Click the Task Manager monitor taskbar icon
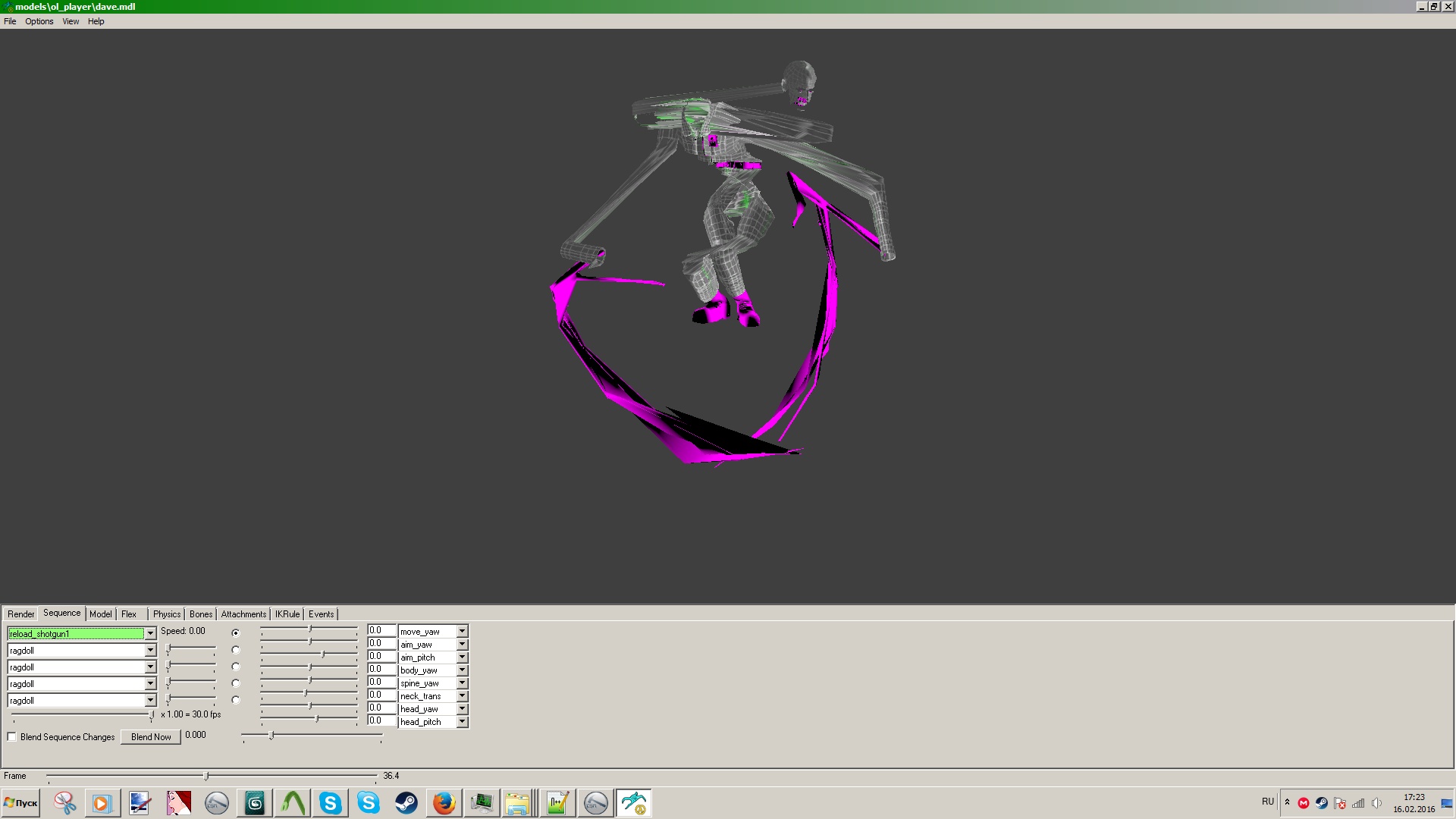Viewport: 1456px width, 819px height. click(x=482, y=803)
